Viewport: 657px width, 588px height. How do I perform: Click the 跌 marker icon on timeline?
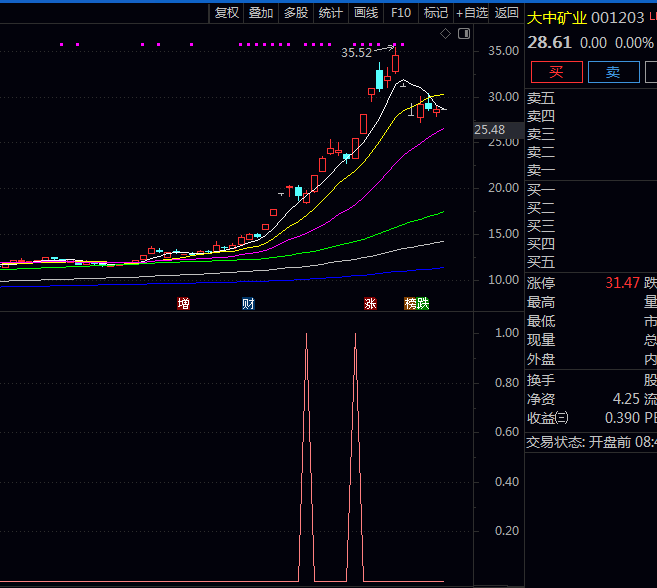pos(423,303)
